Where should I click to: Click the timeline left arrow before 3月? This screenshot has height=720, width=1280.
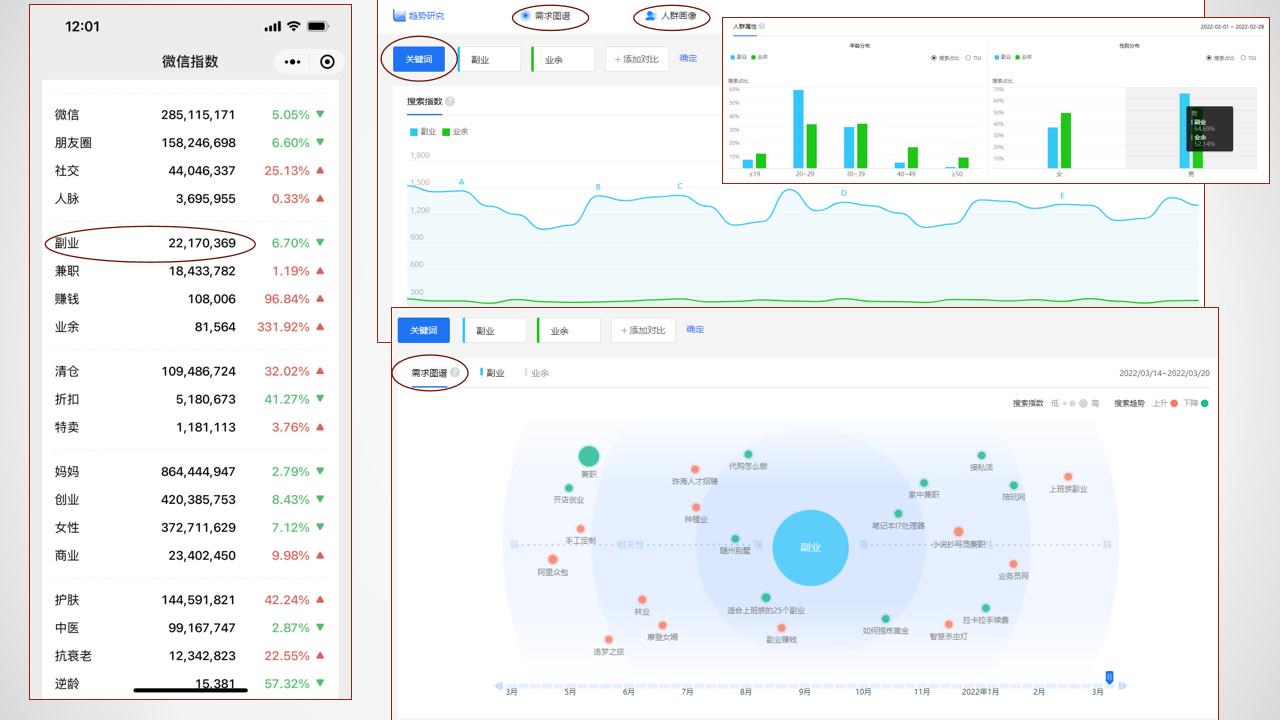(498, 686)
